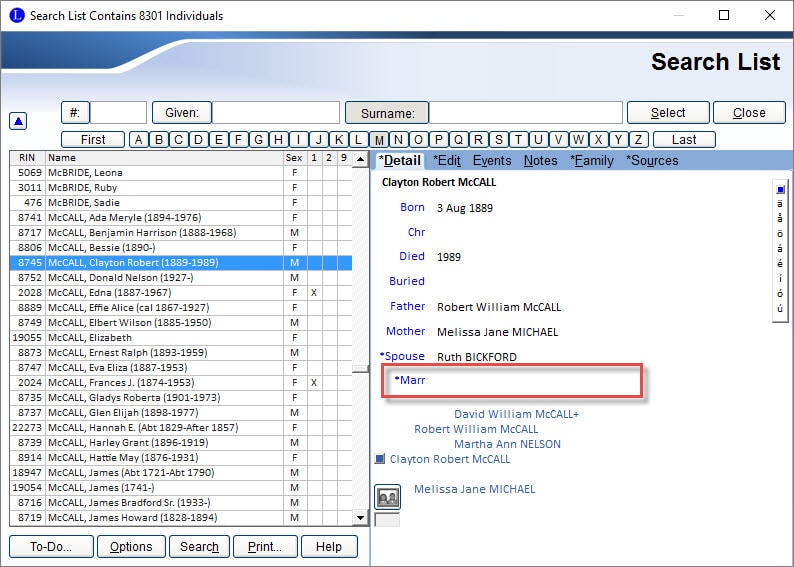Switch to the Sources tab
This screenshot has height=567, width=794.
[x=652, y=160]
